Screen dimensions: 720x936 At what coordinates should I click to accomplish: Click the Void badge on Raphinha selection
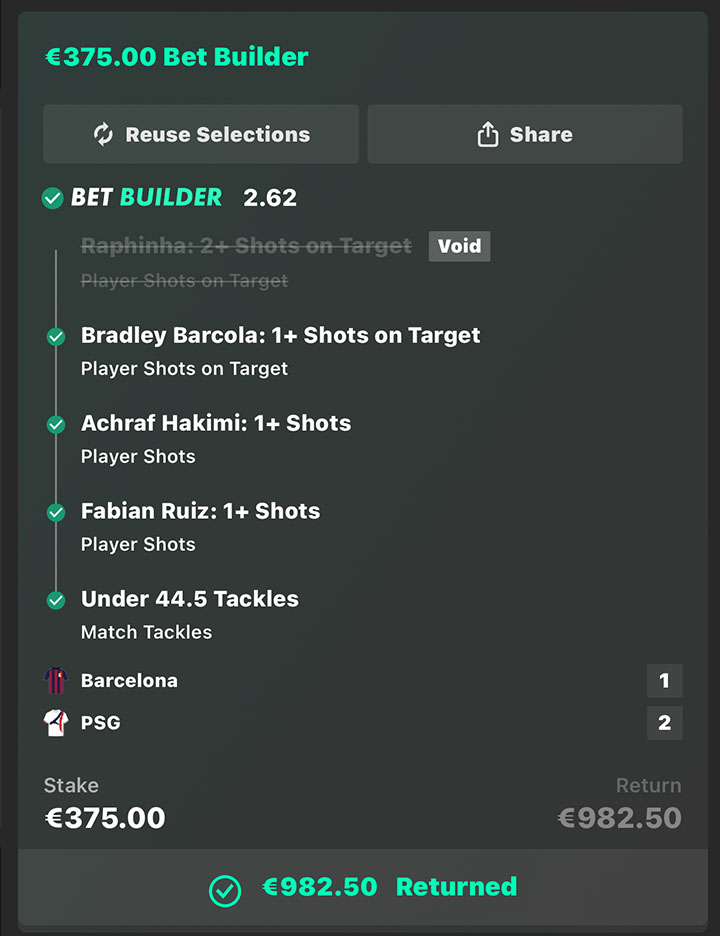click(459, 246)
